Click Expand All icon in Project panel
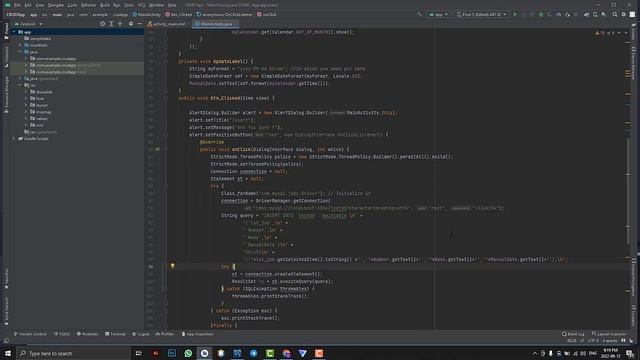Viewport: 640px width, 360px height. (111, 24)
